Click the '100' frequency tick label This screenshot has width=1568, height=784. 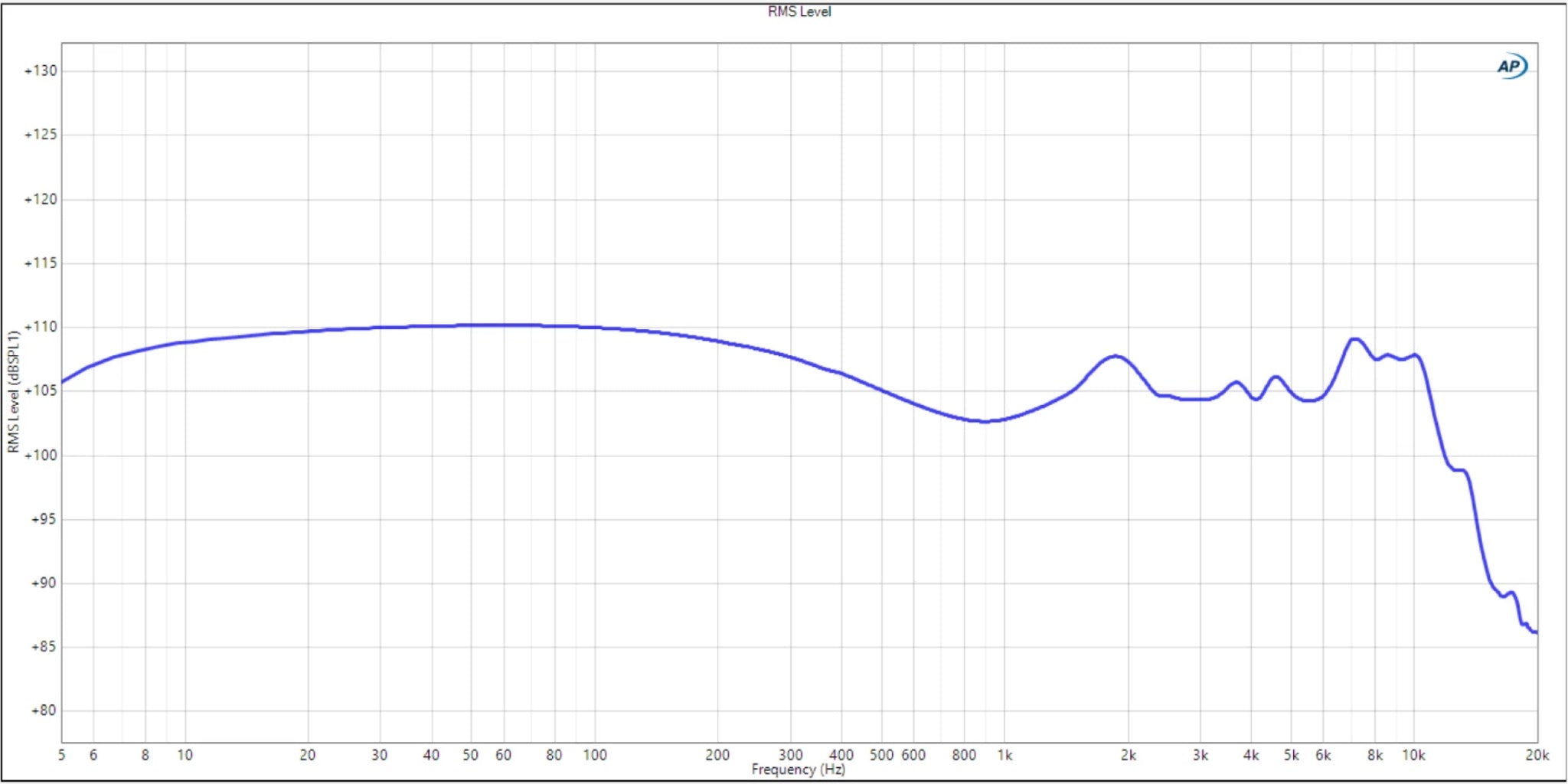pyautogui.click(x=595, y=755)
